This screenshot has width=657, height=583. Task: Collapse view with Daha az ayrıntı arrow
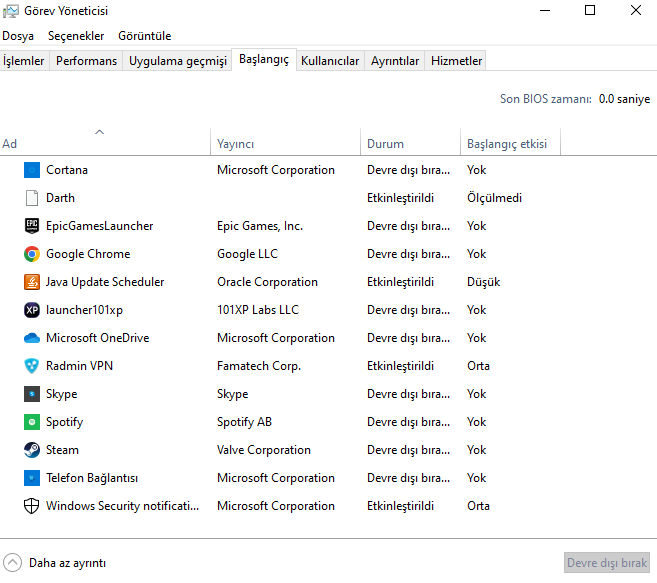[12, 562]
